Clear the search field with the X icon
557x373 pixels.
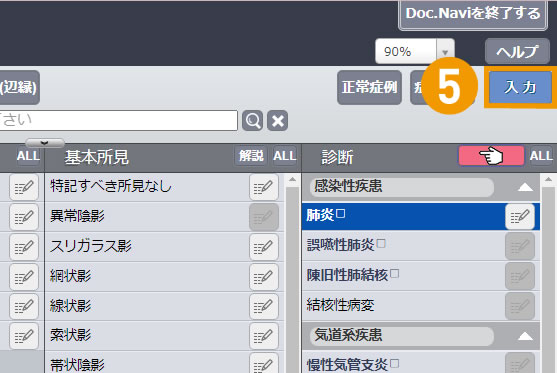click(277, 121)
